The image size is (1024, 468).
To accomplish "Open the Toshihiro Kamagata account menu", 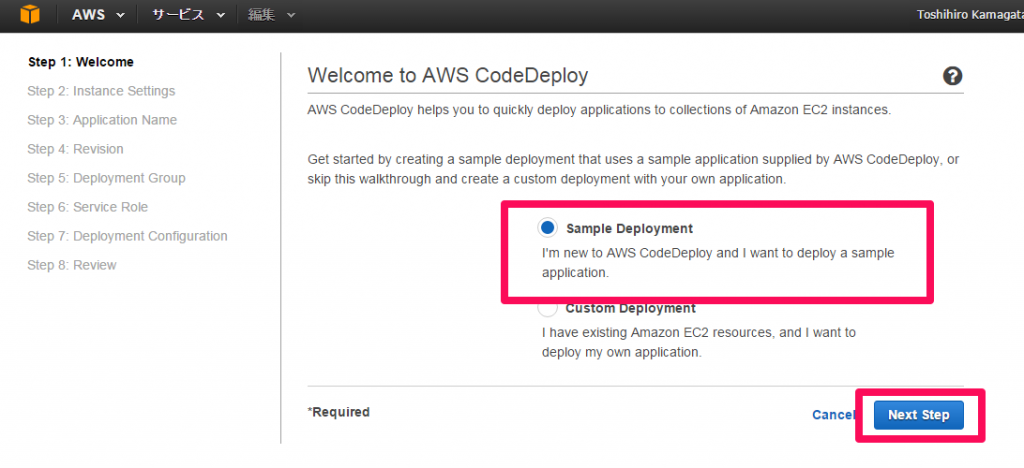I will (x=970, y=15).
